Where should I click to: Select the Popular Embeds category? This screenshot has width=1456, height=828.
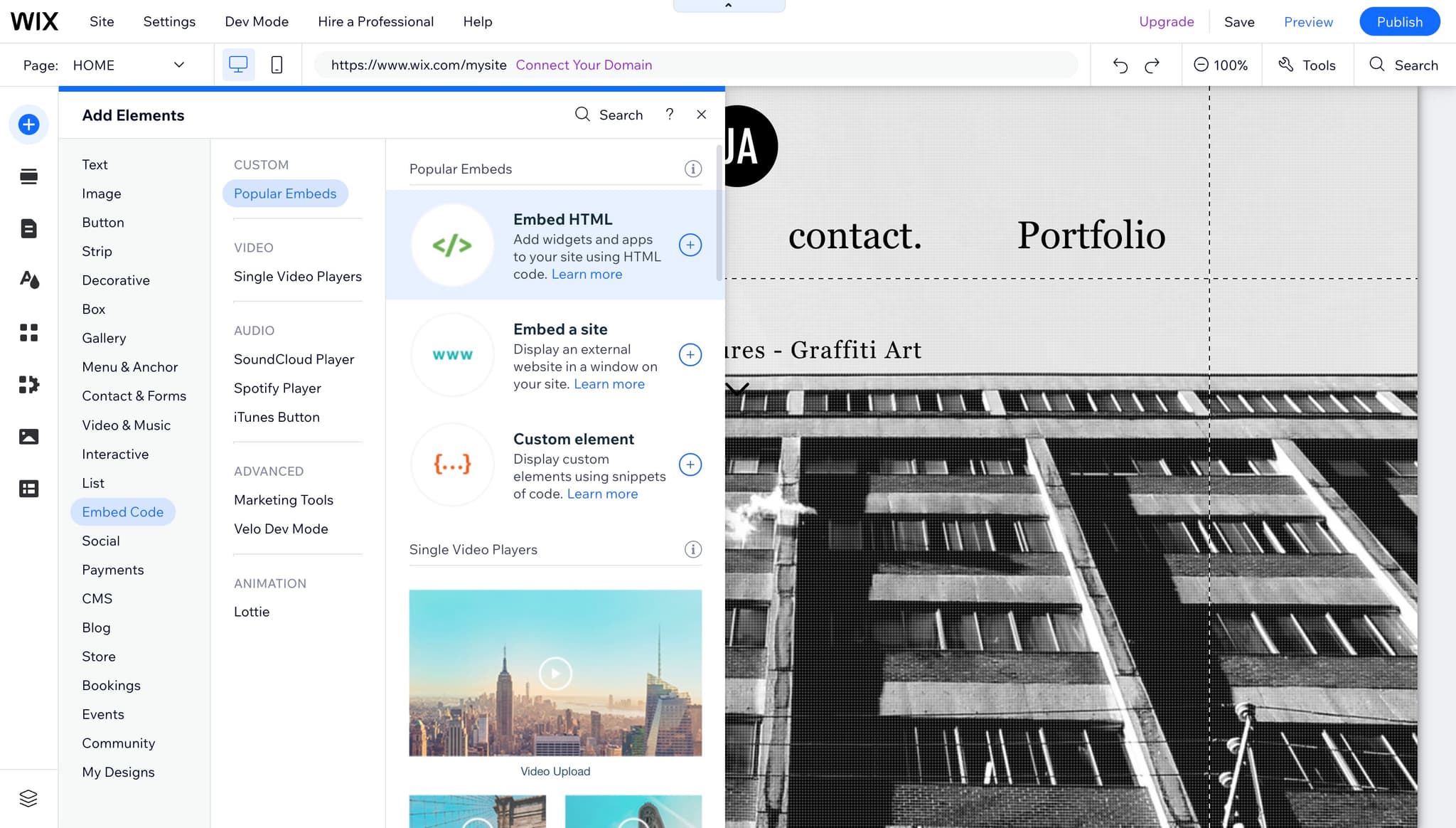tap(284, 193)
